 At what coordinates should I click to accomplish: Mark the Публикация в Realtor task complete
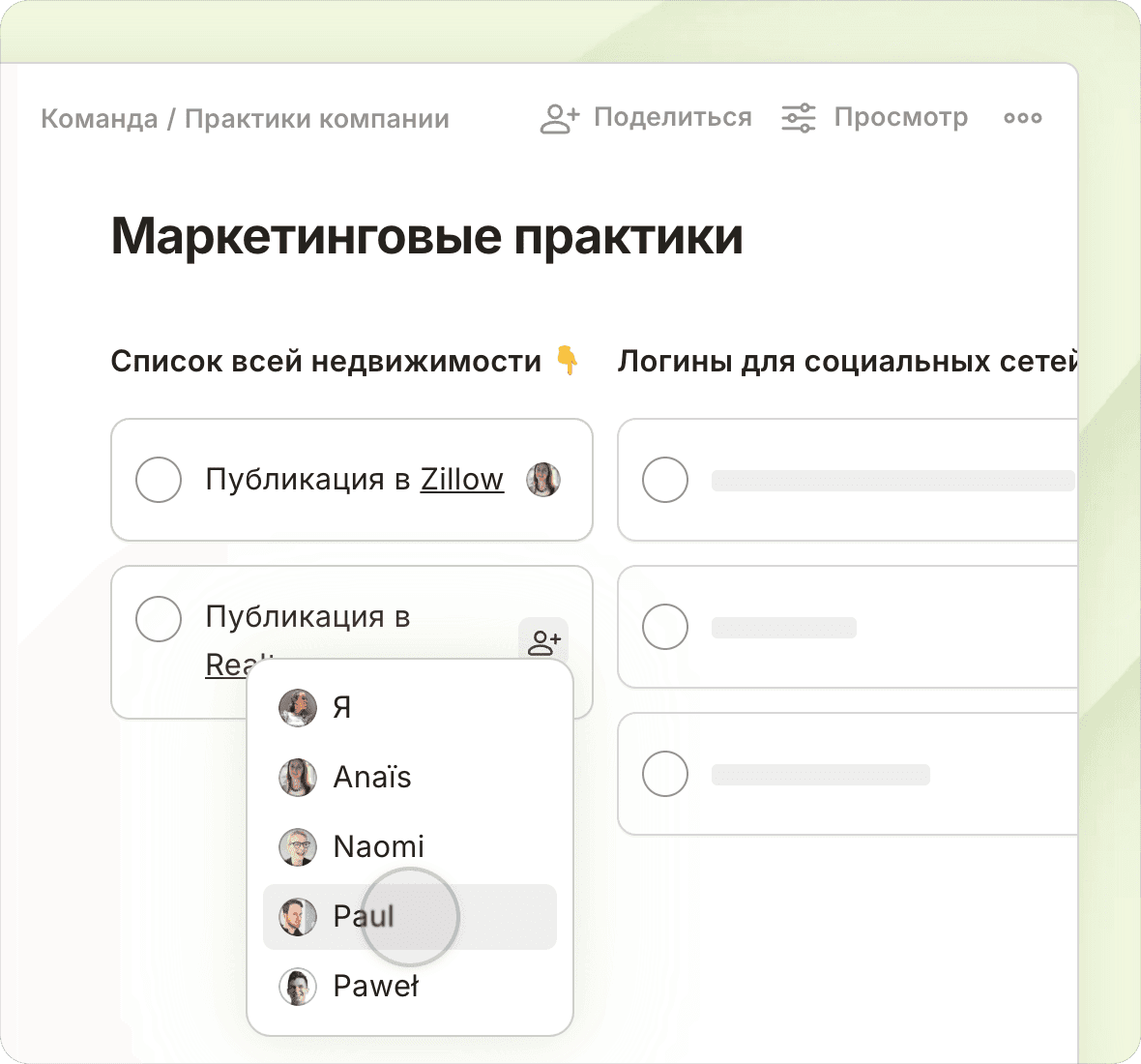159,619
